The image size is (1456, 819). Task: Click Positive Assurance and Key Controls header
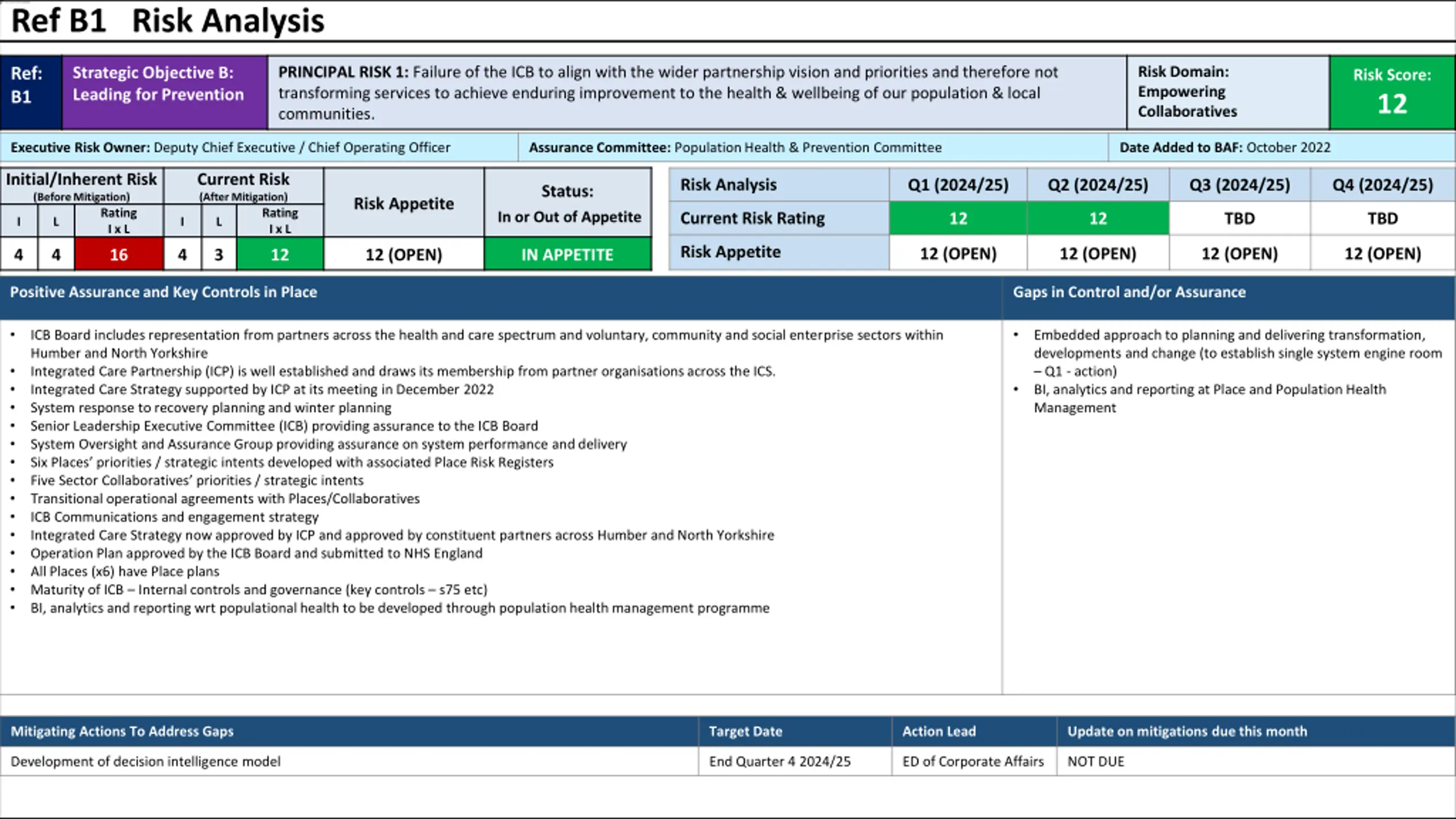(164, 292)
